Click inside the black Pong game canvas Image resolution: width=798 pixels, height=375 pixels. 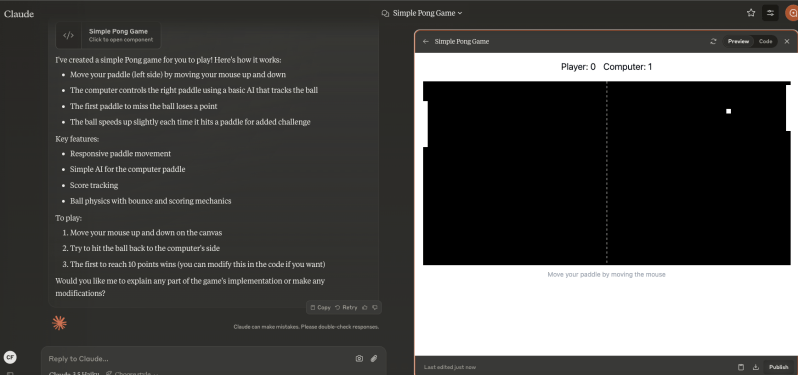[607, 173]
